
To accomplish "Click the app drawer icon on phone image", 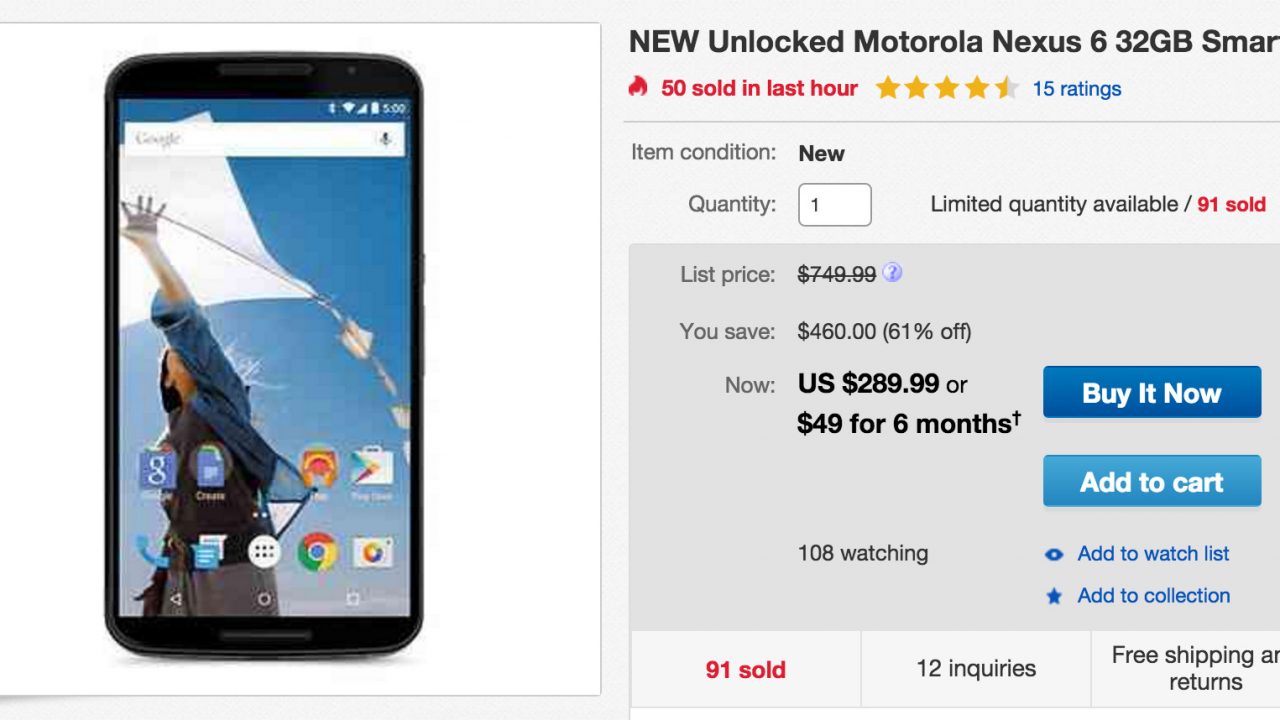I will click(264, 551).
